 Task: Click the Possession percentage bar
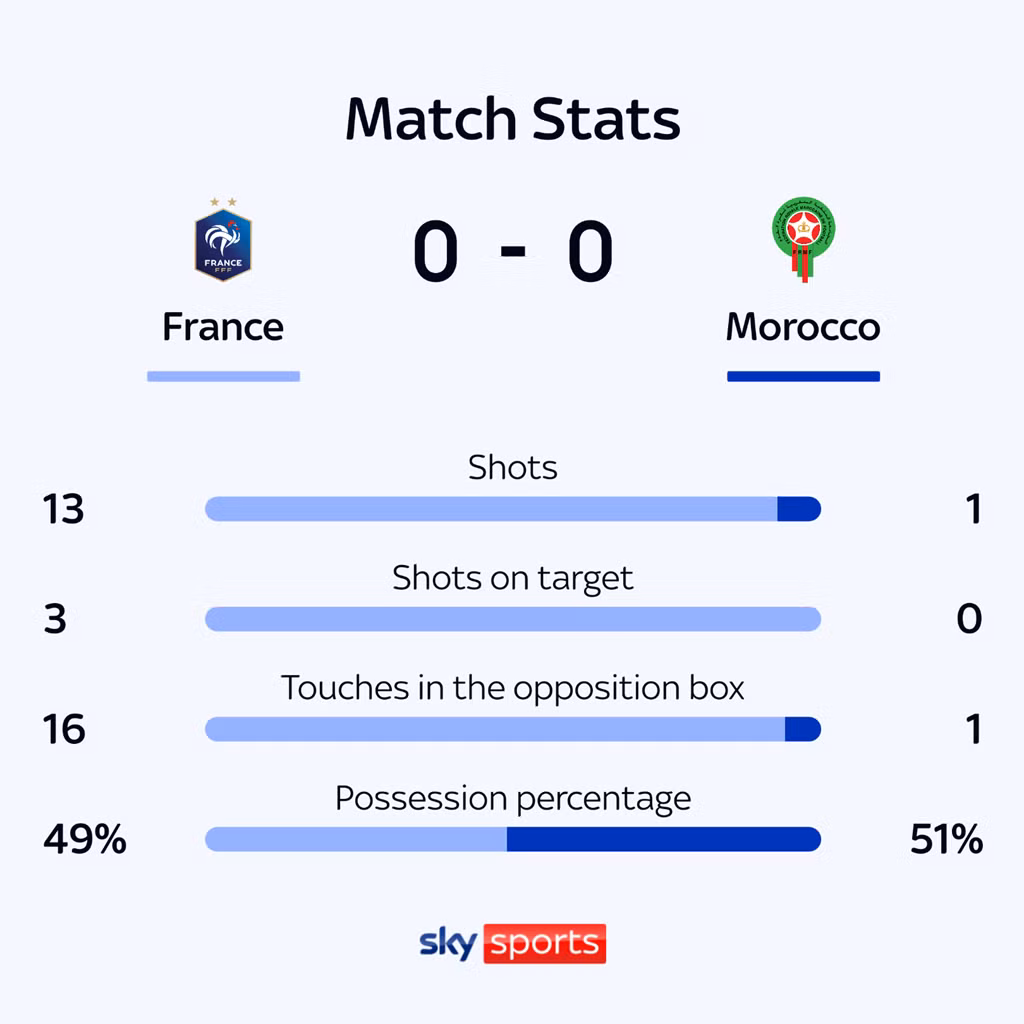coord(513,839)
